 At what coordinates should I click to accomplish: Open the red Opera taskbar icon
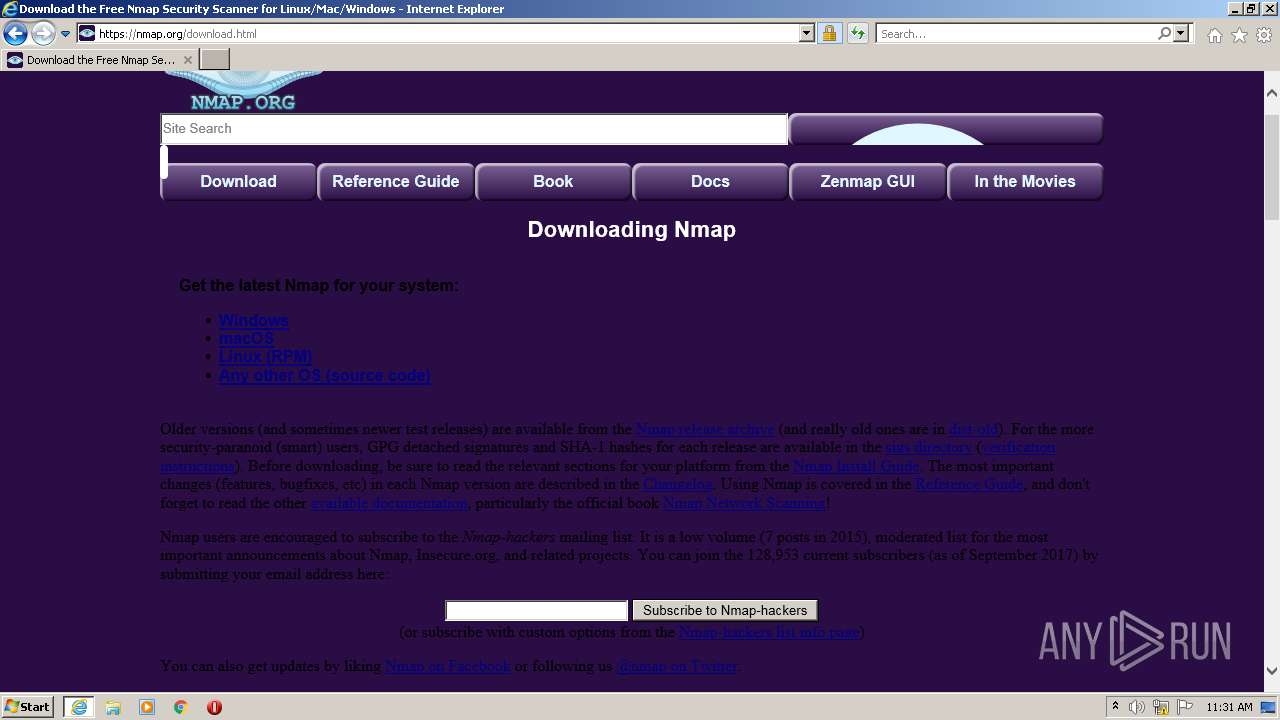pyautogui.click(x=214, y=707)
